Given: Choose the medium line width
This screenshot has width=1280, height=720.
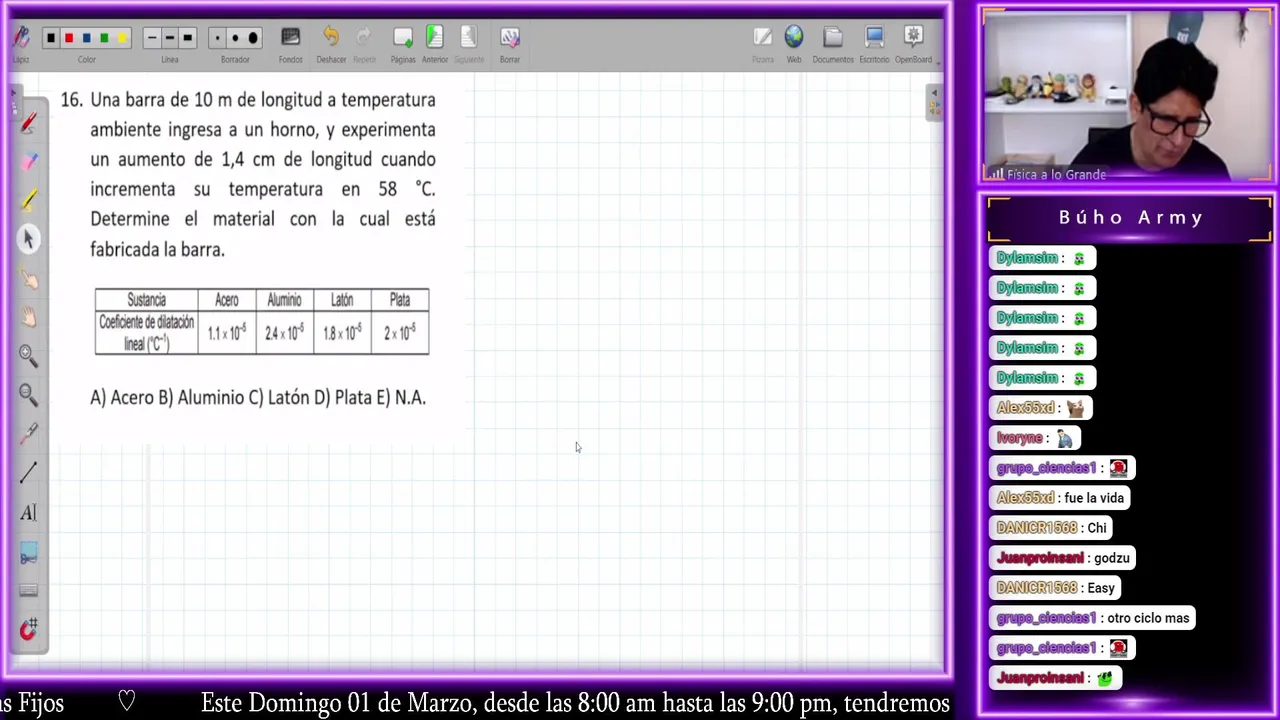Looking at the screenshot, I should pos(169,38).
